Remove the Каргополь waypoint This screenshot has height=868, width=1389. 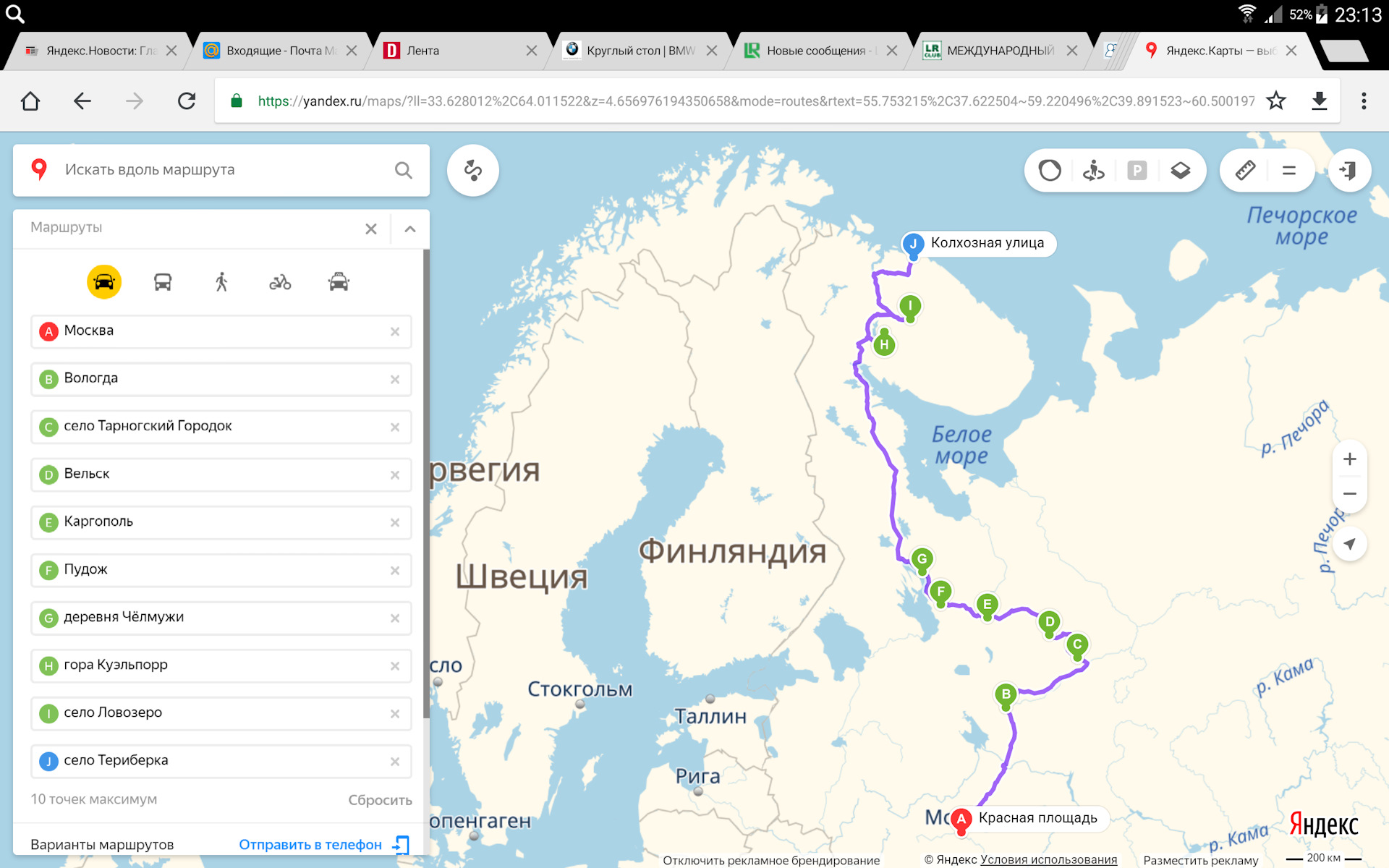click(x=395, y=522)
